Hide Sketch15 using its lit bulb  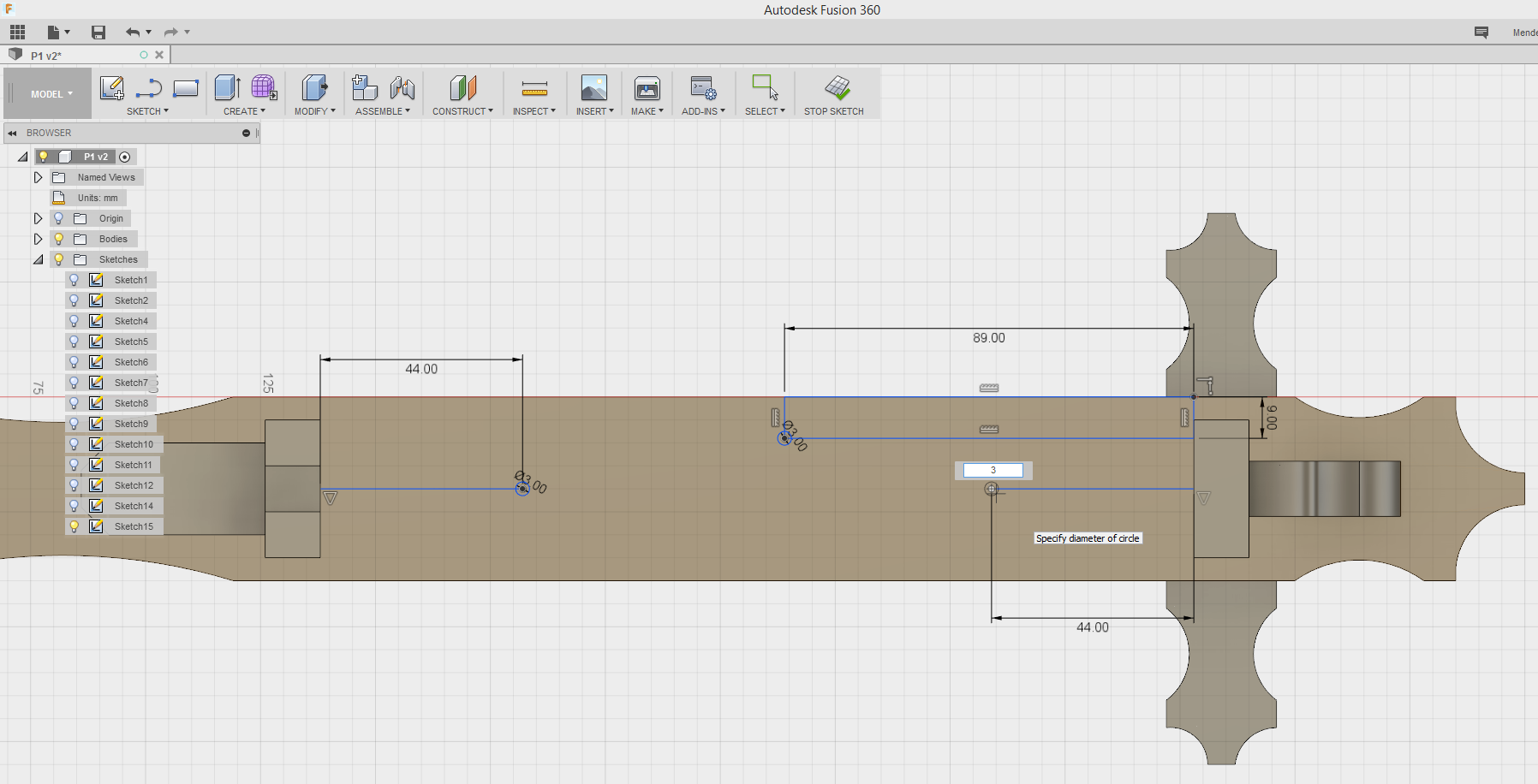click(x=75, y=526)
